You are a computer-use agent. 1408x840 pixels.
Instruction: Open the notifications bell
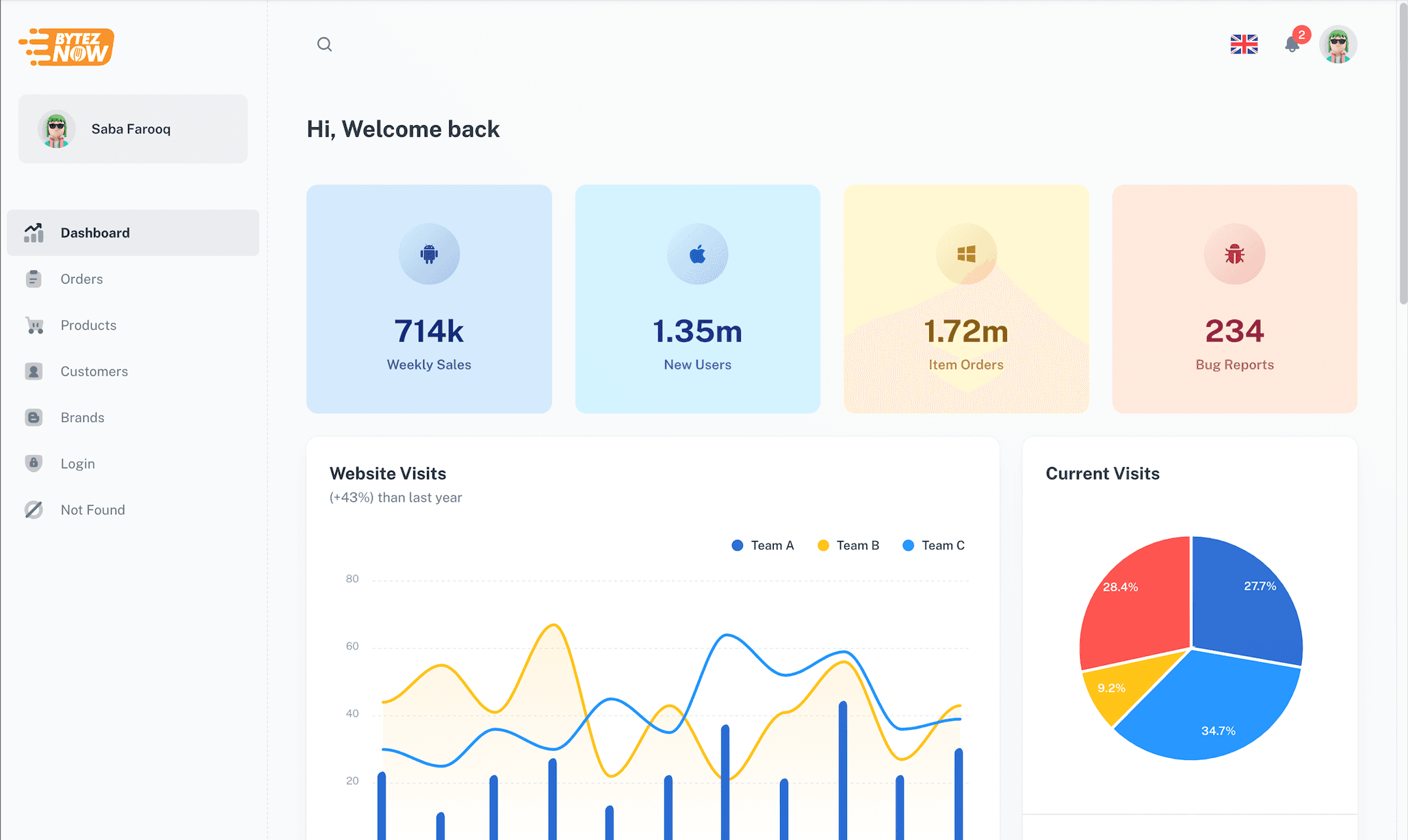tap(1292, 44)
